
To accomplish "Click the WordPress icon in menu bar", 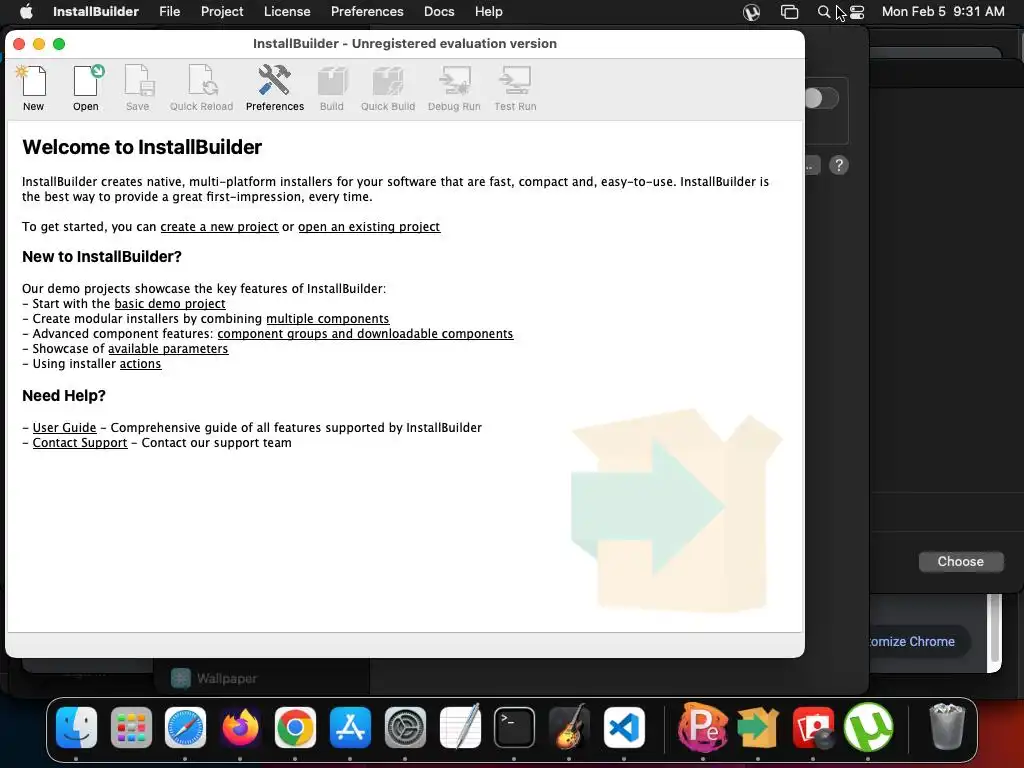I will 751,12.
